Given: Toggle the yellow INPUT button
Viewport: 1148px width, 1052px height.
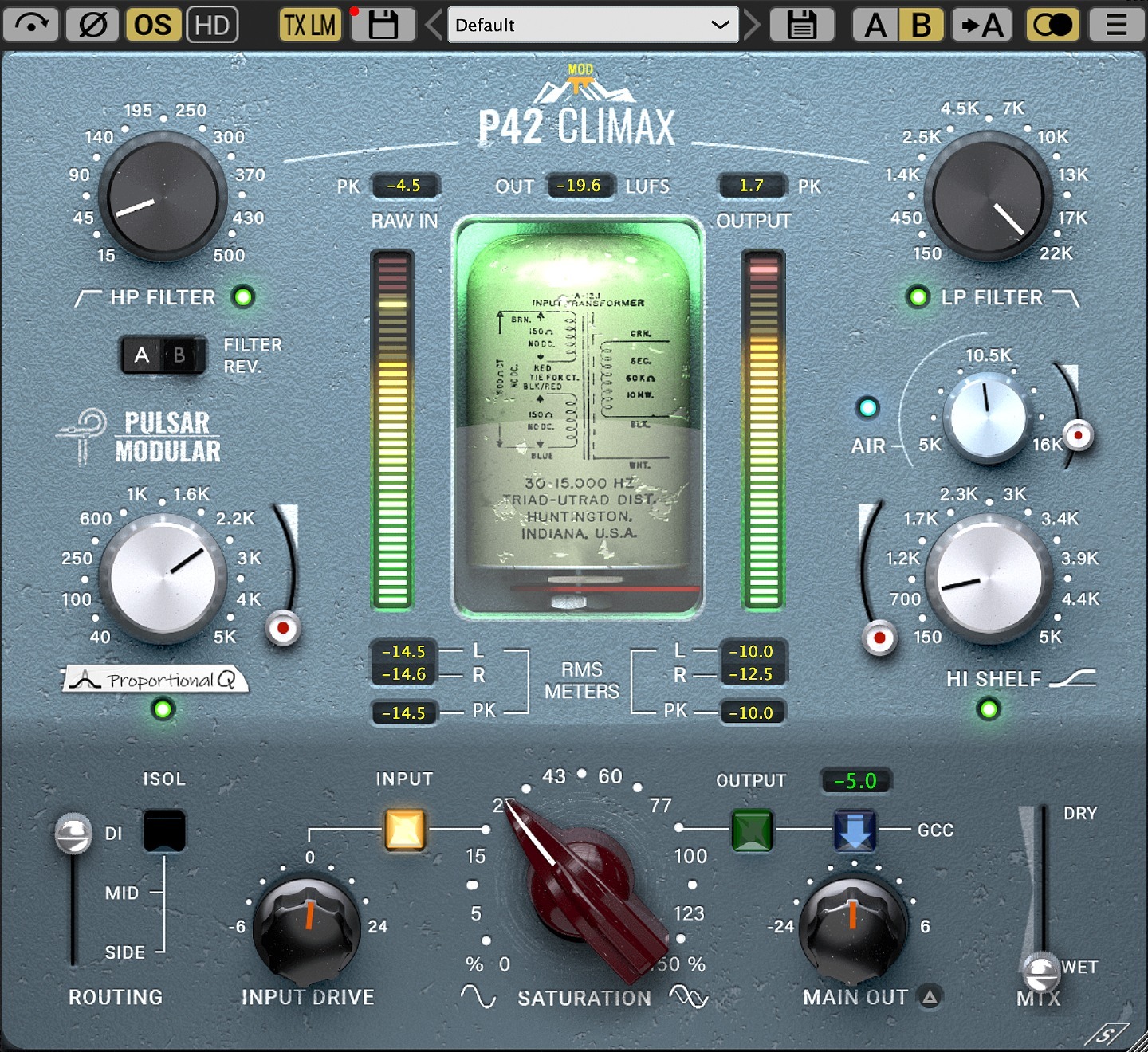Looking at the screenshot, I should click(405, 830).
